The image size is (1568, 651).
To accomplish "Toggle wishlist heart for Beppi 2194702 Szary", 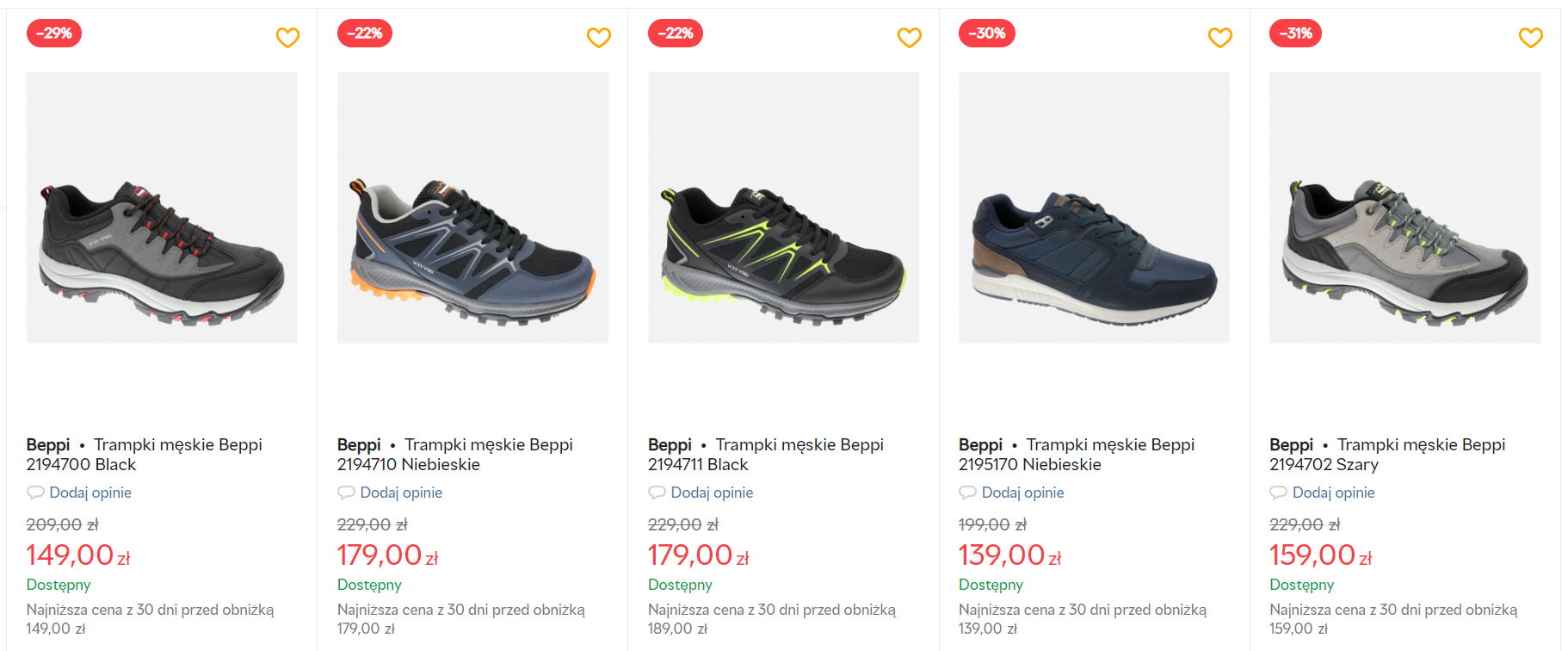I will pyautogui.click(x=1530, y=37).
